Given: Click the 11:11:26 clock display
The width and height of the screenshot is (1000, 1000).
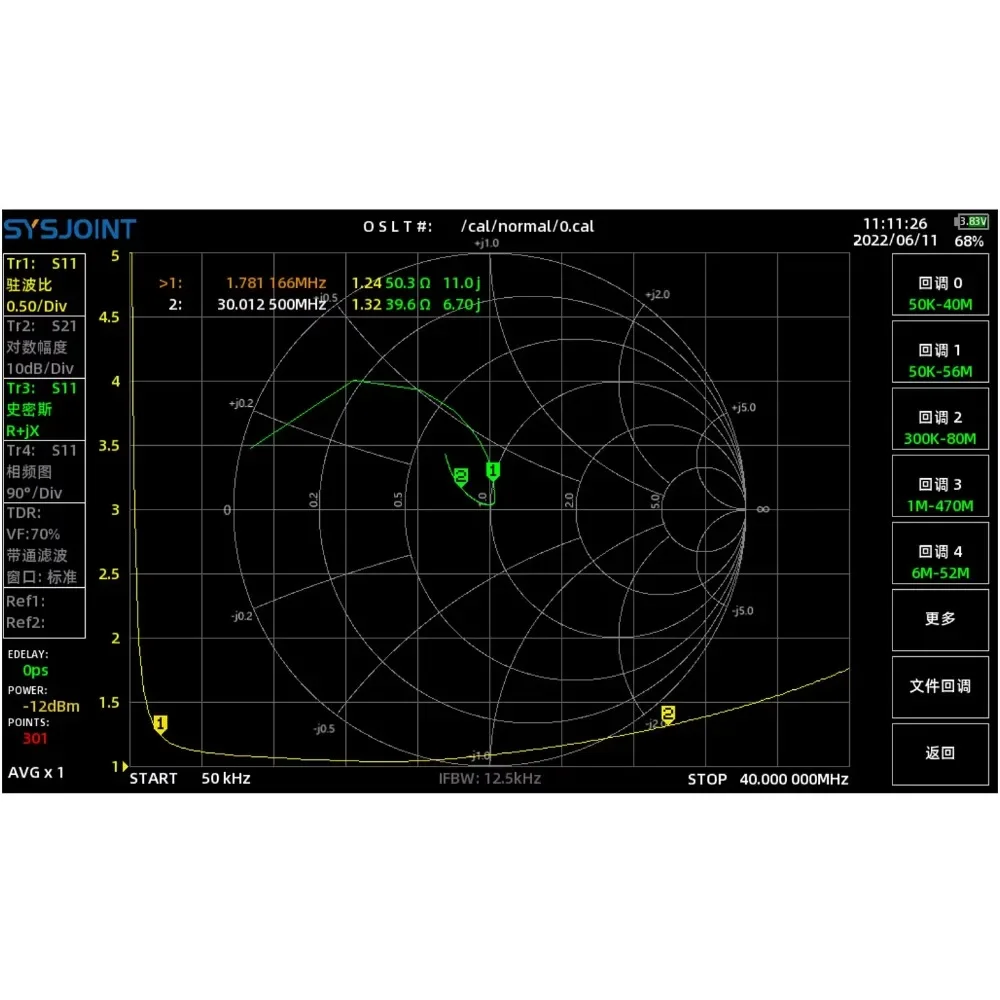Looking at the screenshot, I should 895,223.
